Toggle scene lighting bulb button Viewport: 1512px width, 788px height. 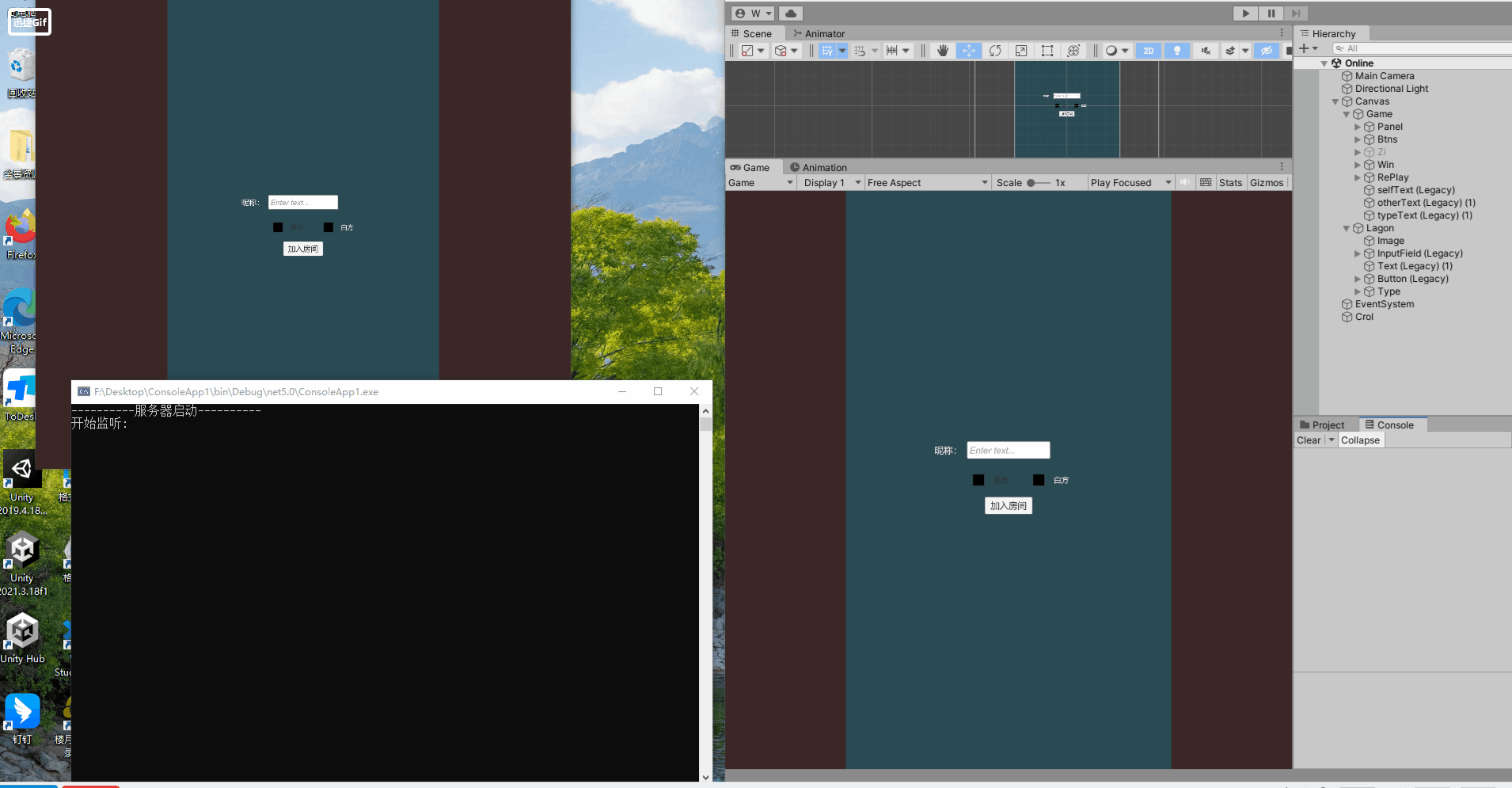click(1177, 51)
